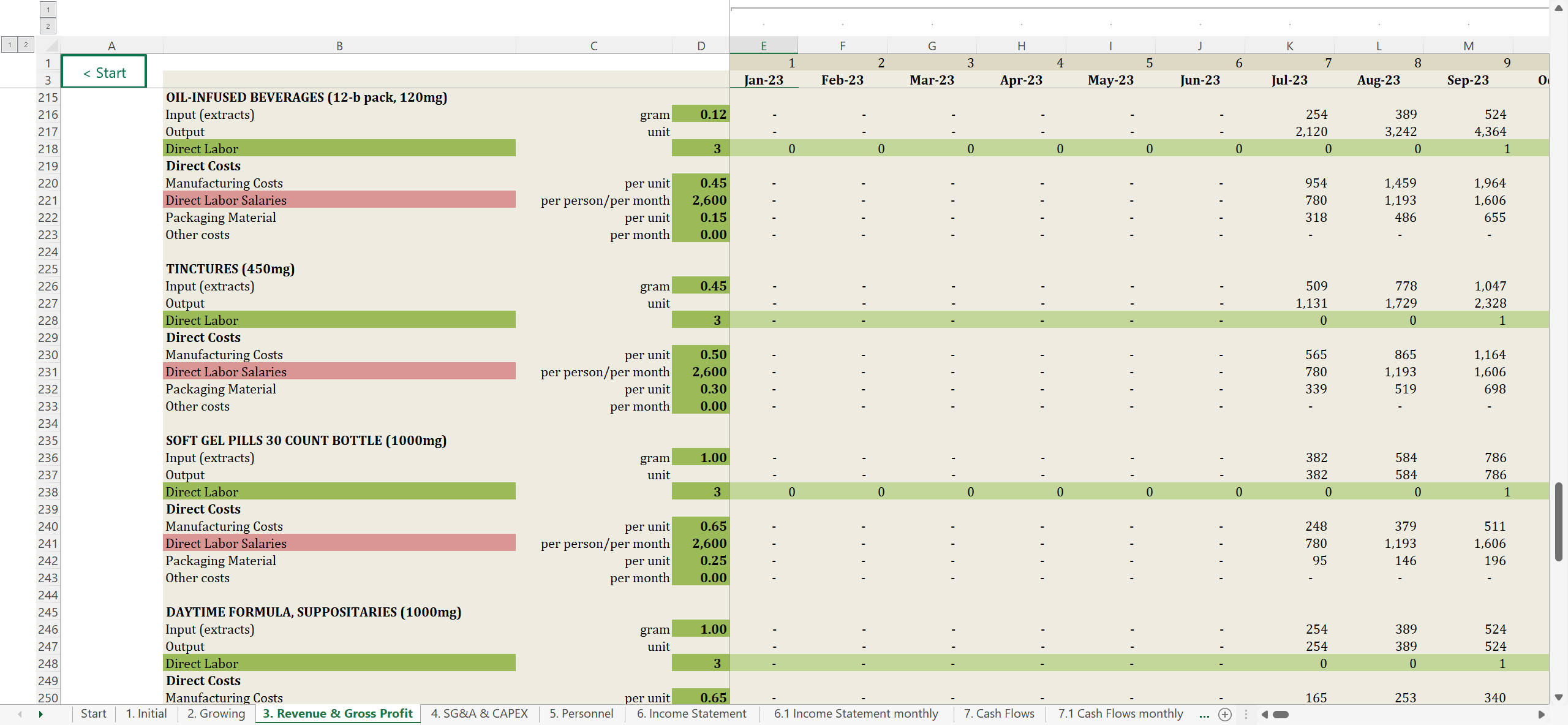Click the tab bar resize handle dots

(1246, 715)
